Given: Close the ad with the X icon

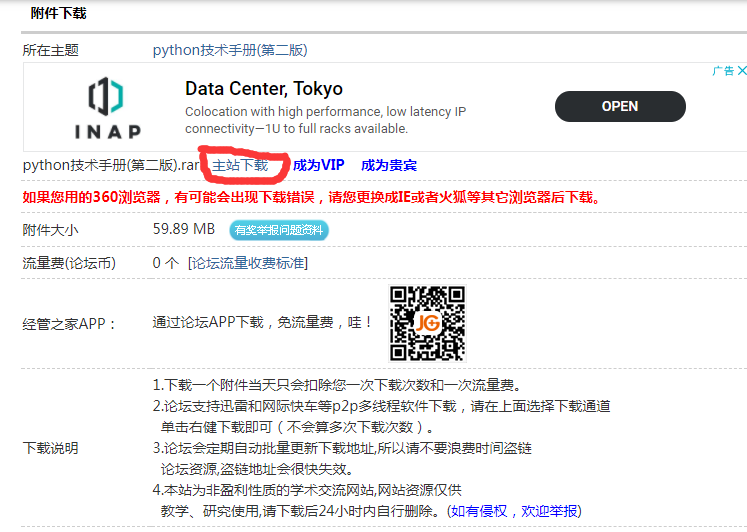Looking at the screenshot, I should click(742, 70).
